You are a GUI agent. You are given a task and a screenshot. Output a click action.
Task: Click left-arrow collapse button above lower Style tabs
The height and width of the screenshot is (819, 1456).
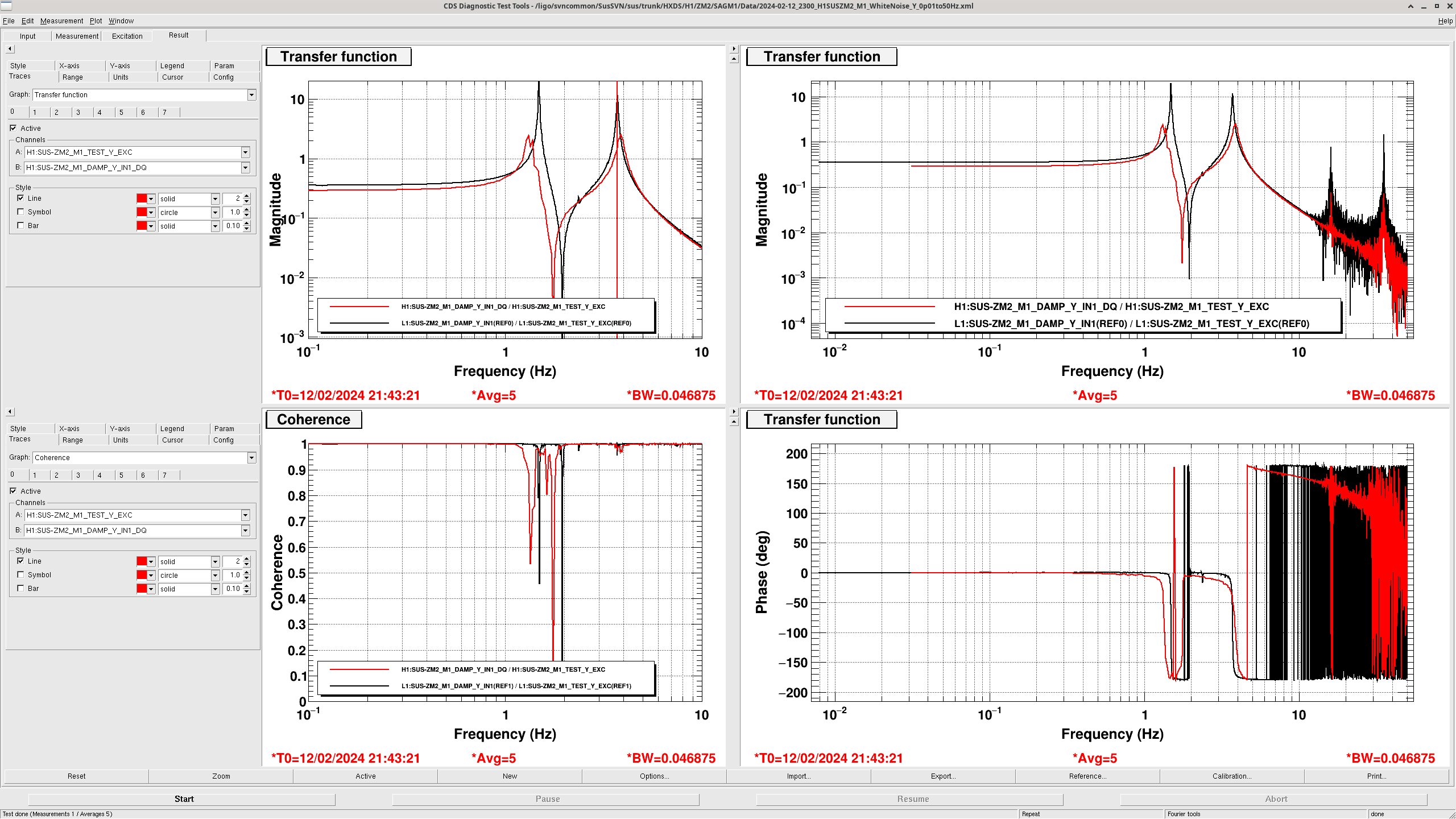click(x=10, y=412)
